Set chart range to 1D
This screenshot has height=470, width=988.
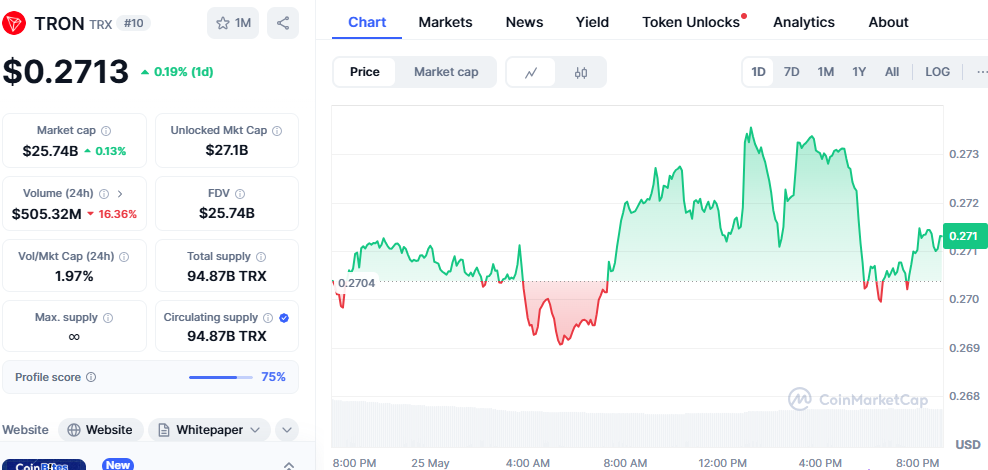pyautogui.click(x=759, y=72)
